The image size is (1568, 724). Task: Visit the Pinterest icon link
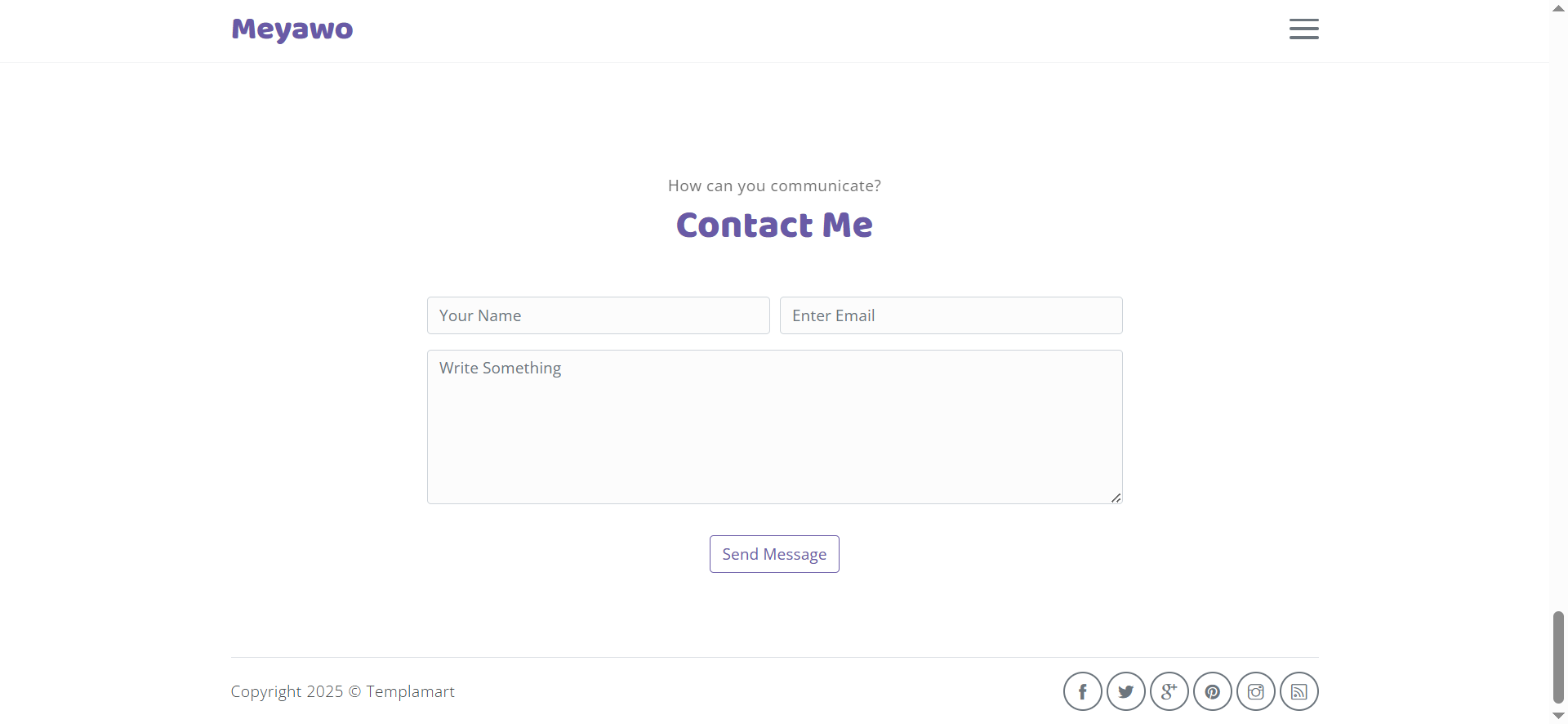(x=1212, y=692)
